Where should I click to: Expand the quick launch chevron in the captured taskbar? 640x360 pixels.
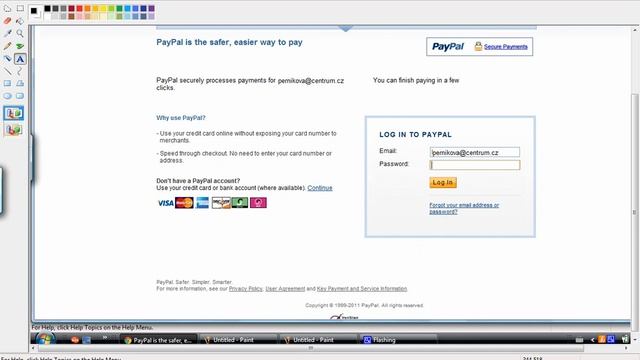[105, 338]
